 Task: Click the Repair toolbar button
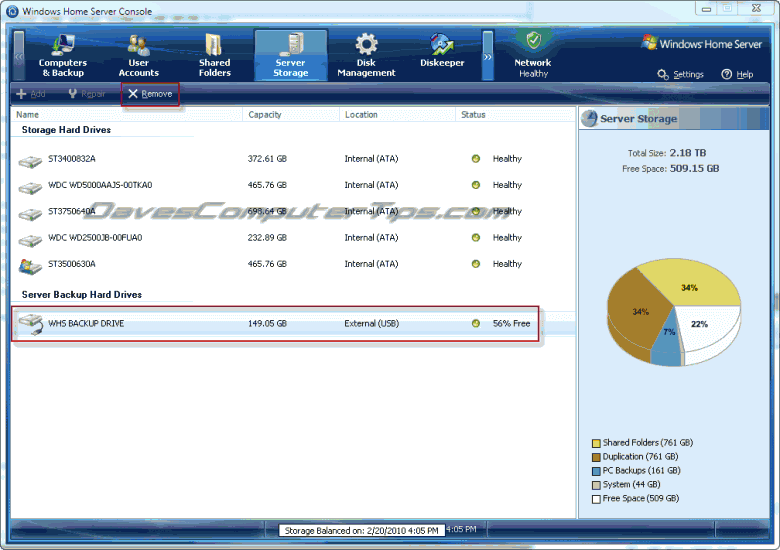87,93
